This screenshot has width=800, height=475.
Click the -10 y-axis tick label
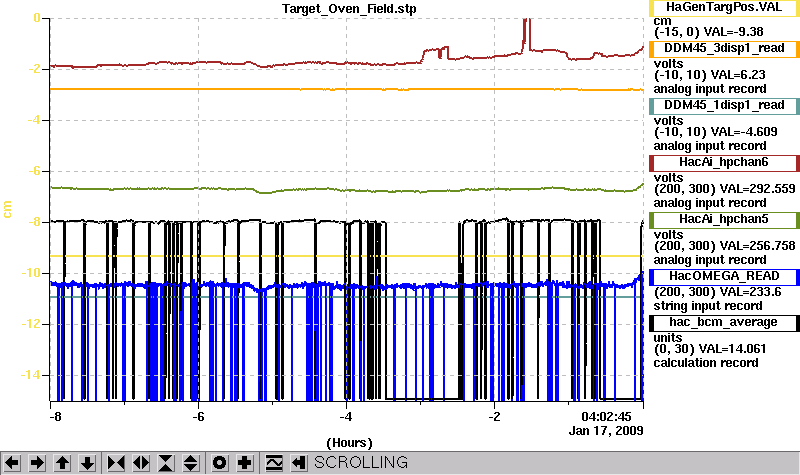[x=31, y=273]
